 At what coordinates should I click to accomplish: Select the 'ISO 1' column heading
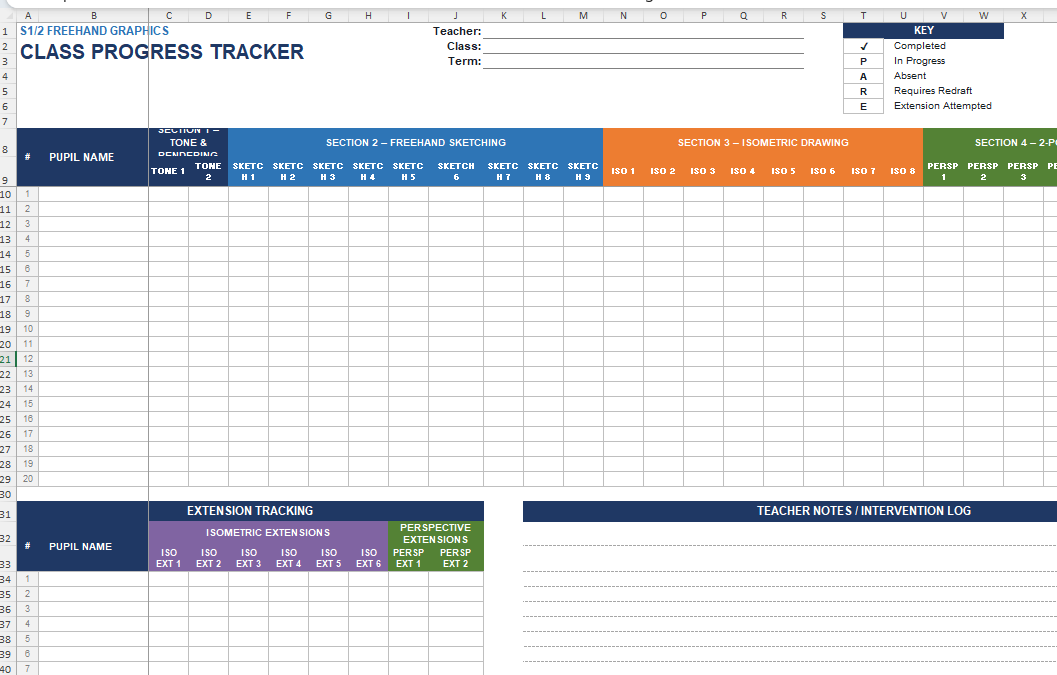624,171
